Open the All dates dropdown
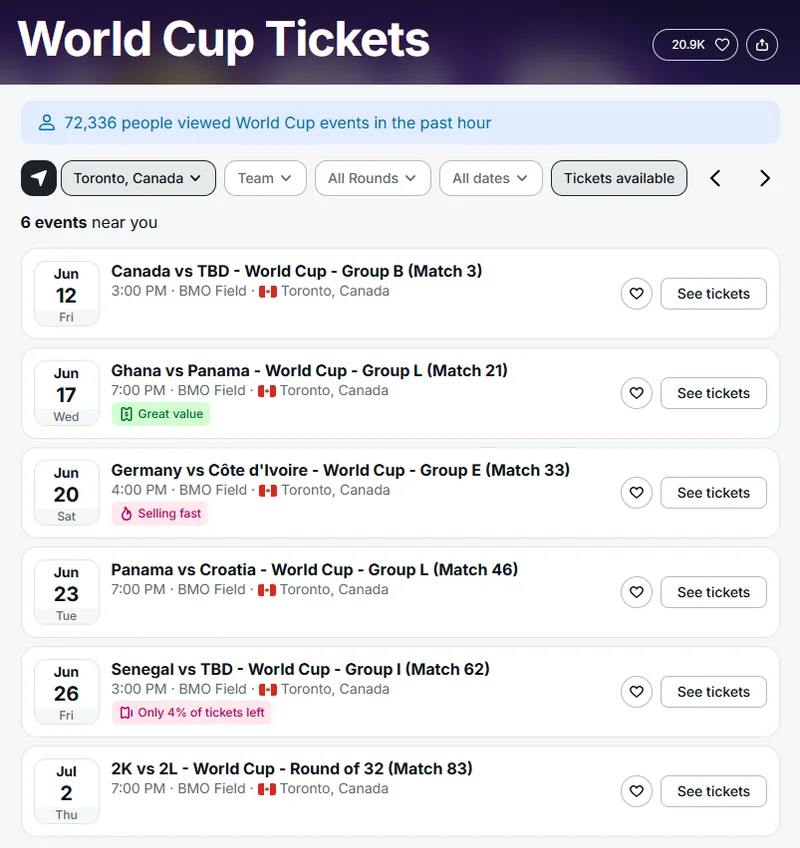Screen dimensions: 800x848 (491, 178)
